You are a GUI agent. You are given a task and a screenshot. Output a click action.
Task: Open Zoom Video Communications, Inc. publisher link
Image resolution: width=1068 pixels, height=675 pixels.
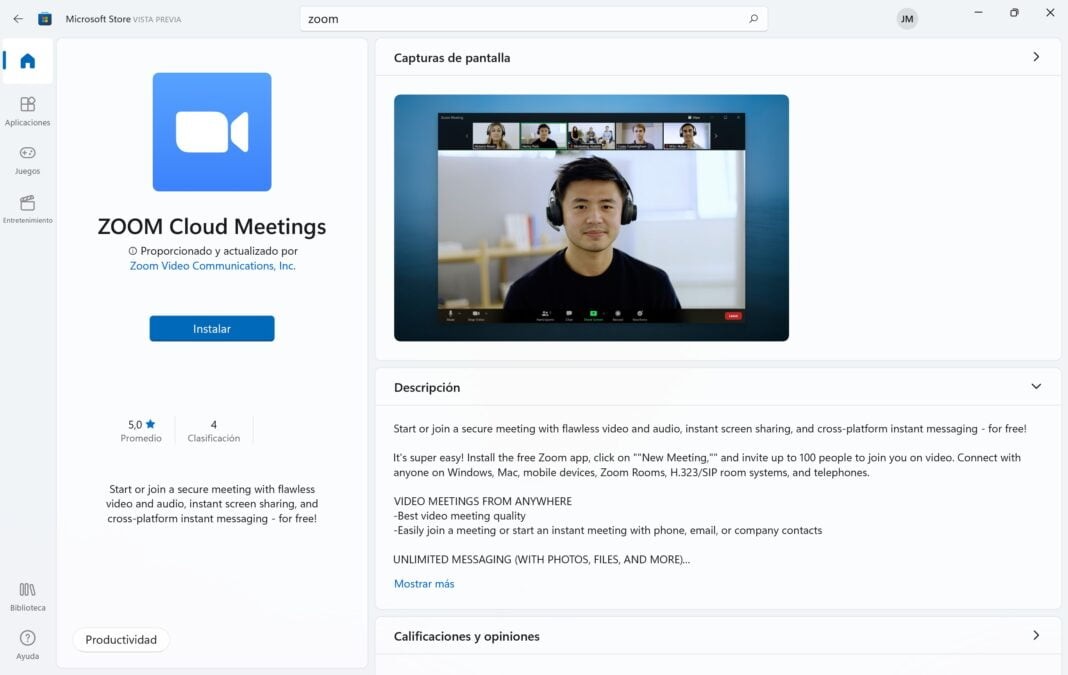click(x=213, y=266)
